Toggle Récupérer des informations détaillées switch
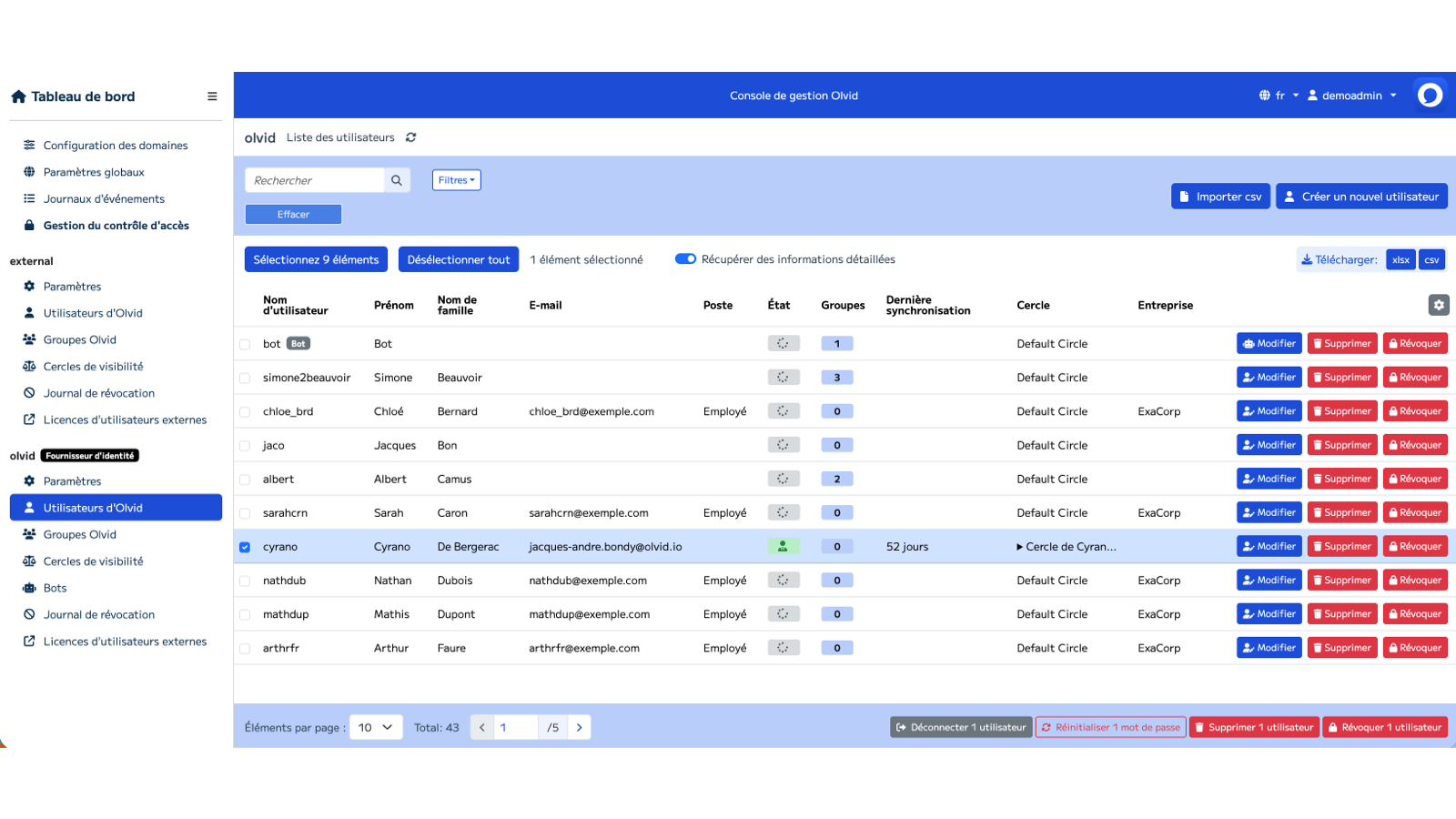 [685, 259]
